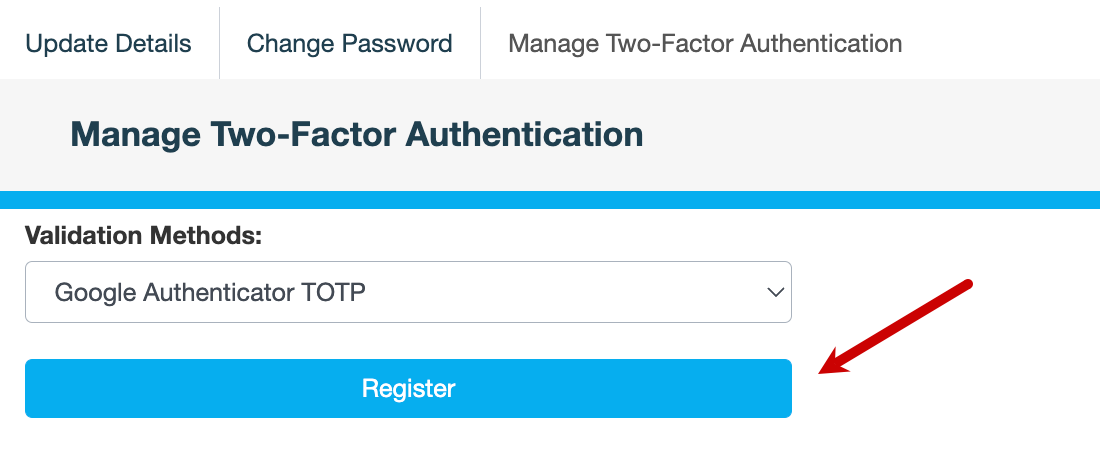Screen dimensions: 1100x460
Task: Click the tail end of the red arrow
Action: [x=966, y=285]
